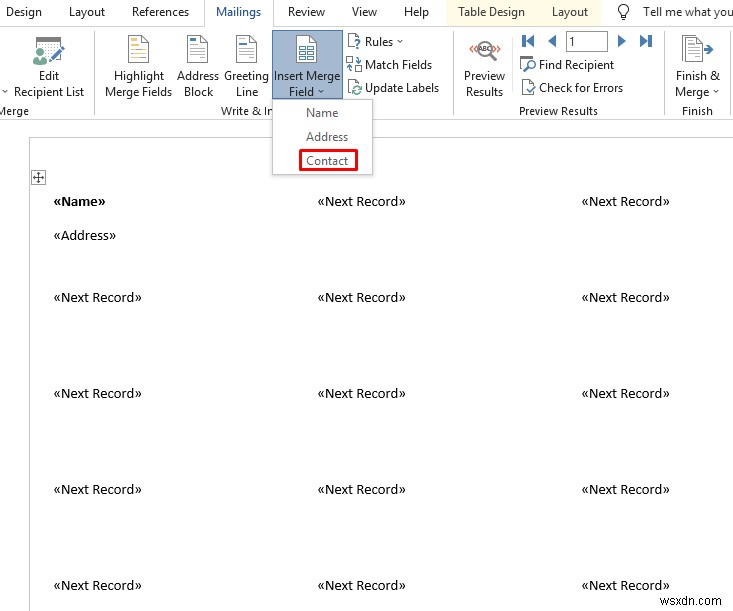This screenshot has width=733, height=611.
Task: Go to last record
Action: (646, 41)
